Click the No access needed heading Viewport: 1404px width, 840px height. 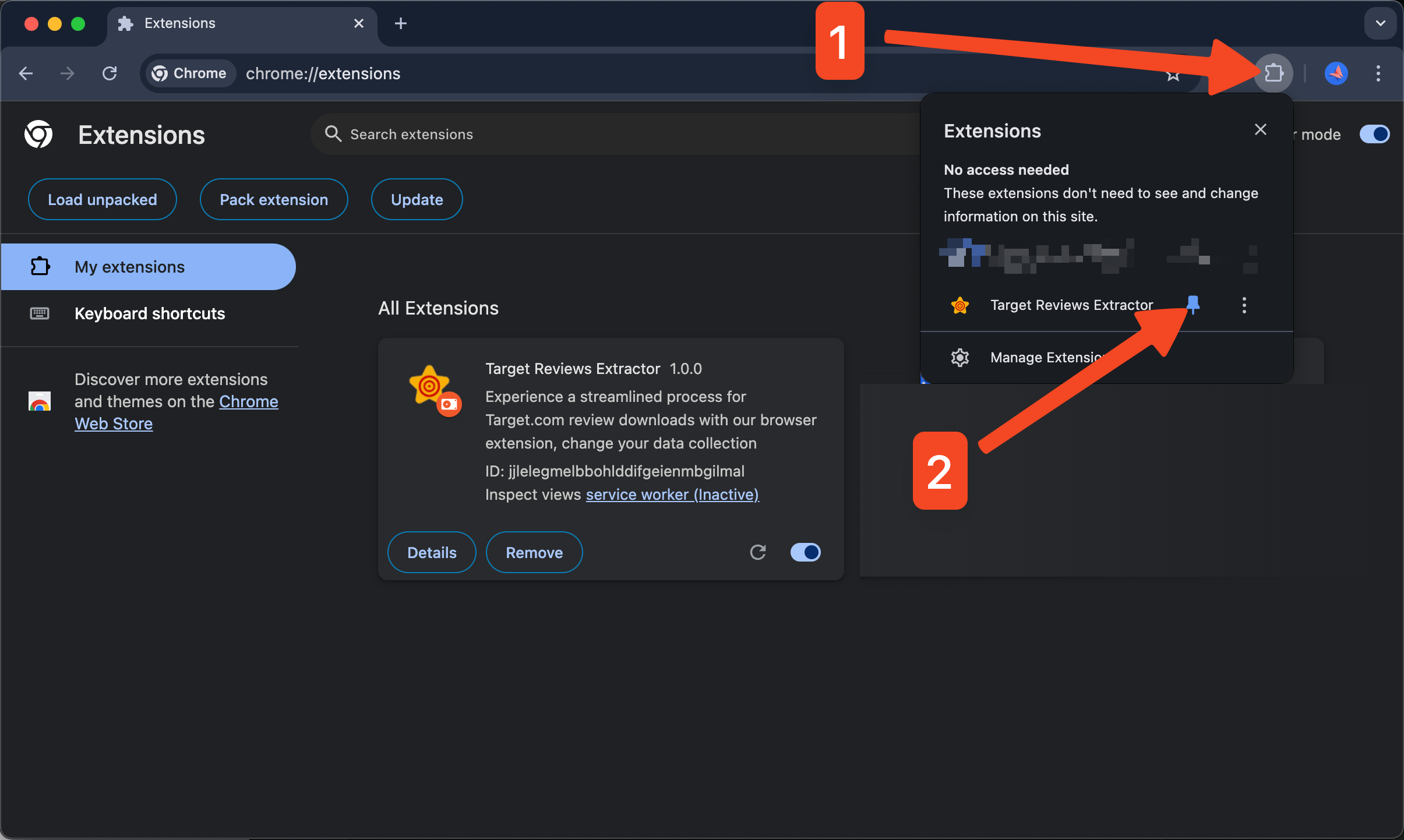pyautogui.click(x=1006, y=170)
